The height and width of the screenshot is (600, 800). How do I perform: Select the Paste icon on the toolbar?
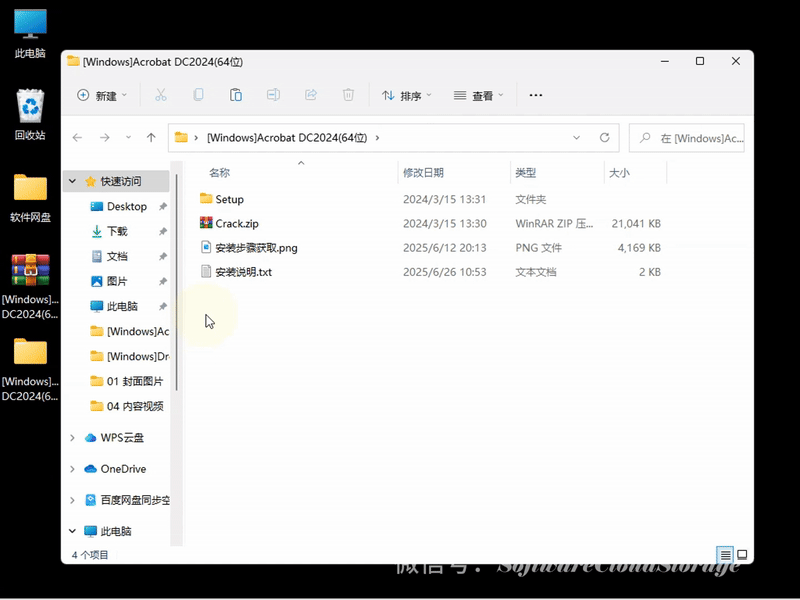click(x=236, y=94)
